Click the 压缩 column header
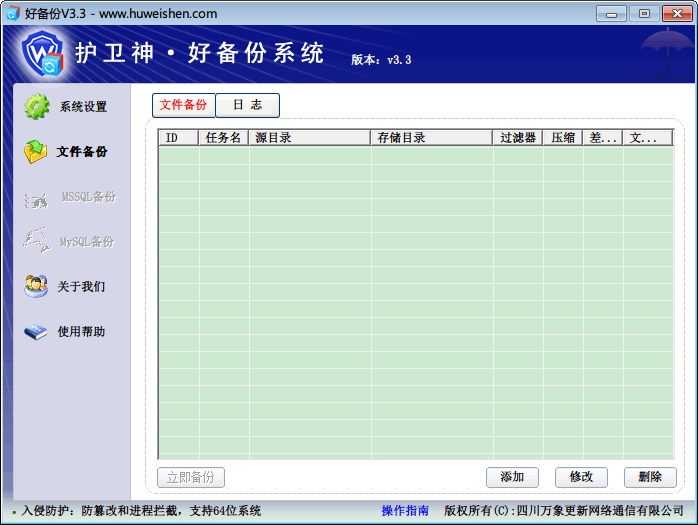 click(x=563, y=138)
